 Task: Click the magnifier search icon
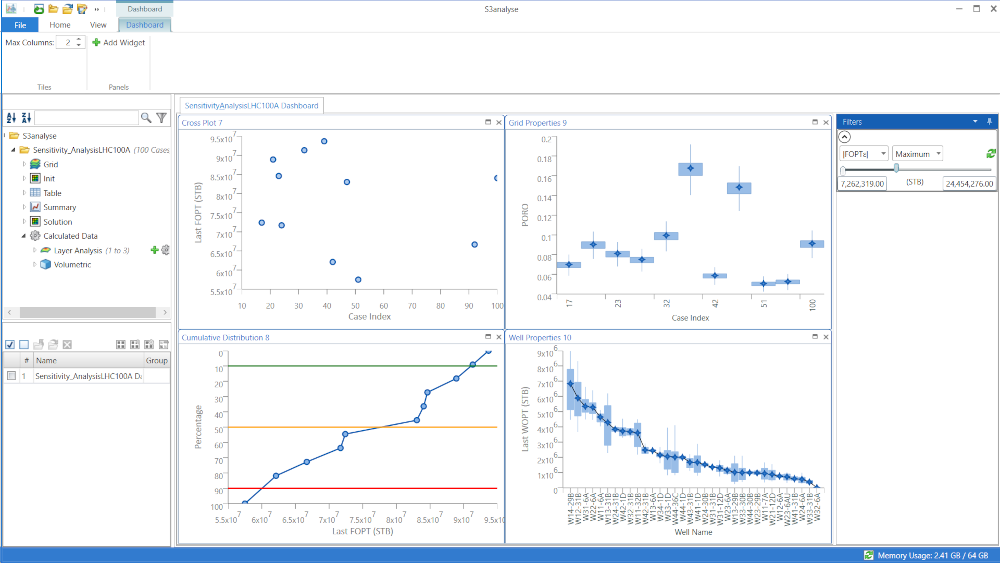click(x=146, y=118)
